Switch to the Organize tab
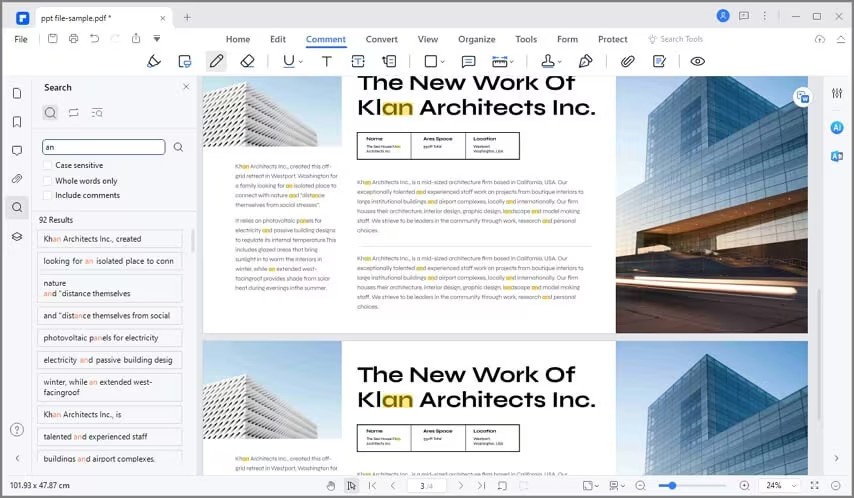 tap(477, 39)
